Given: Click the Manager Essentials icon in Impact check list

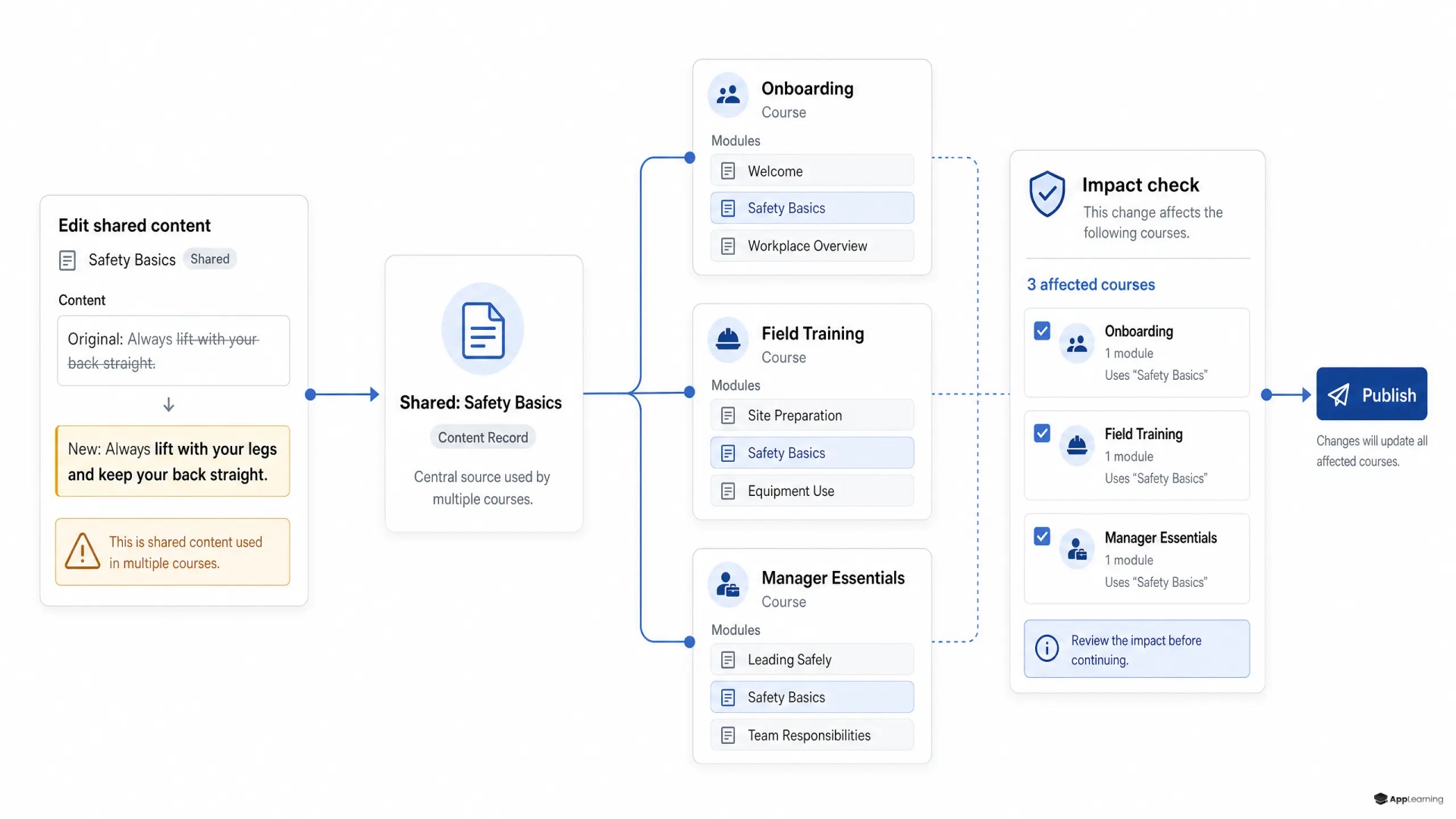Looking at the screenshot, I should click(1077, 550).
